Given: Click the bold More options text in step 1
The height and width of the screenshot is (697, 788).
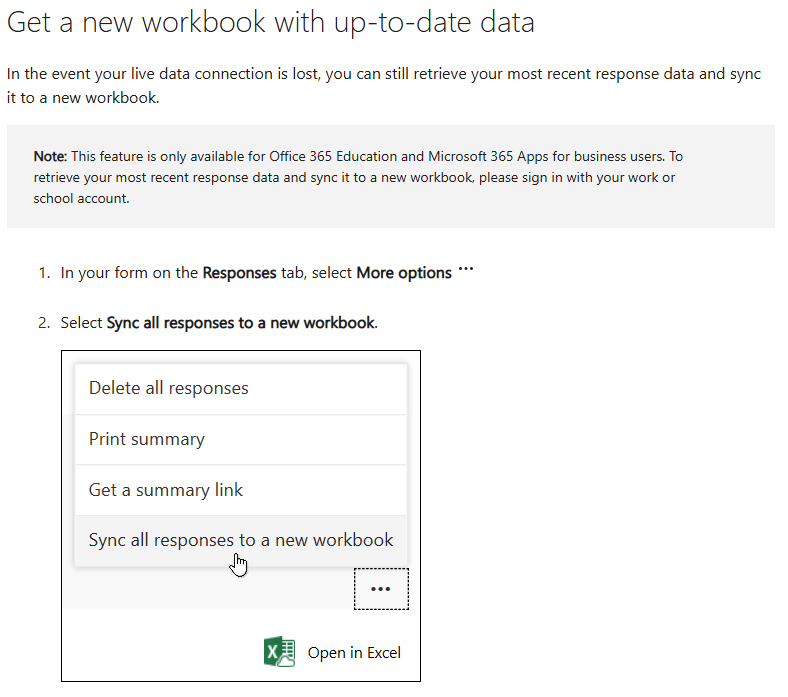Looking at the screenshot, I should click(x=404, y=273).
